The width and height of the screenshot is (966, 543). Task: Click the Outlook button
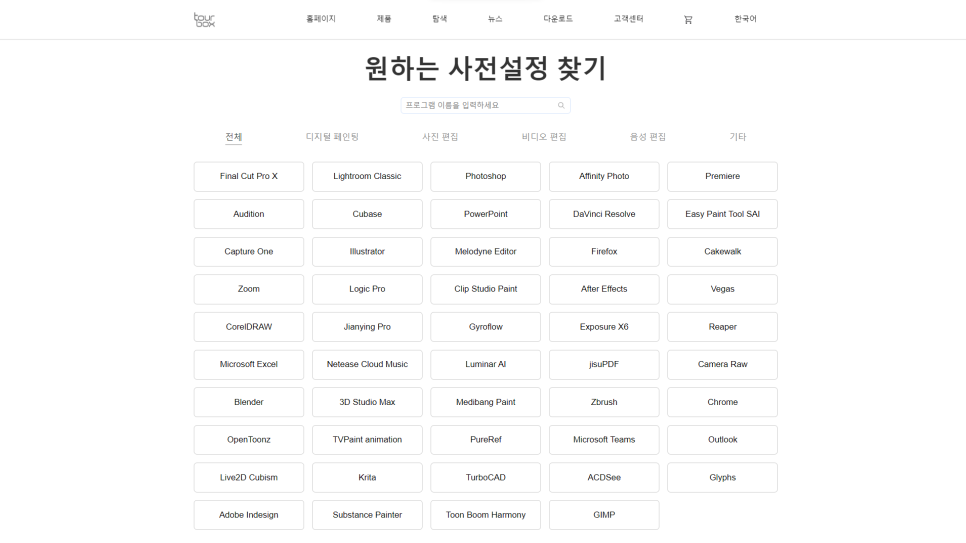click(x=722, y=440)
